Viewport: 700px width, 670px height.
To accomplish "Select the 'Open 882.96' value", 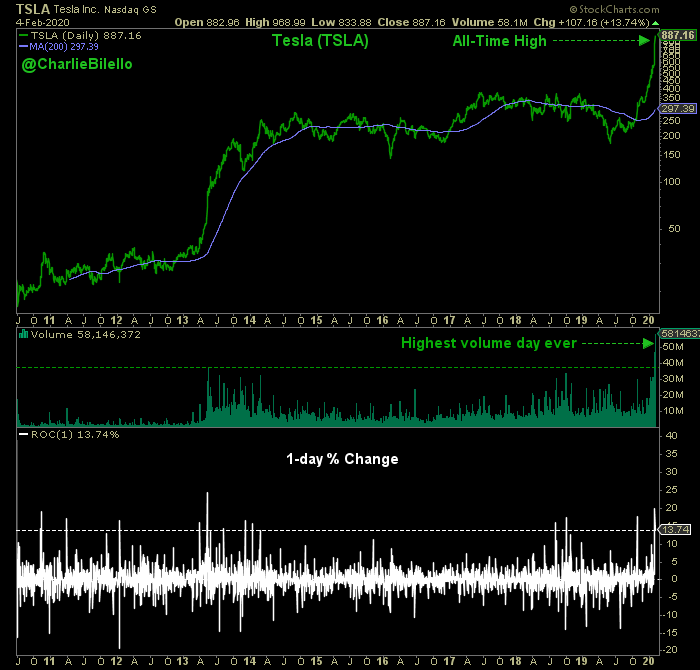I will pos(207,22).
